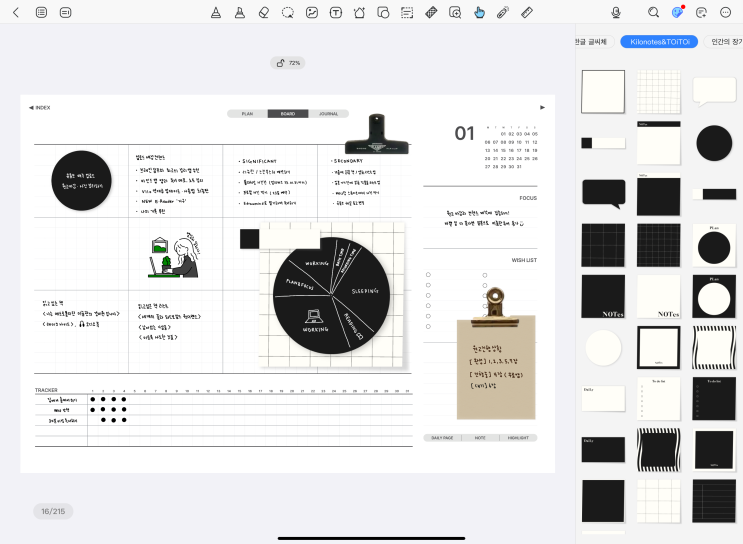Image resolution: width=743 pixels, height=544 pixels.
Task: Open the NOTE tab at bottom
Action: [x=480, y=438]
